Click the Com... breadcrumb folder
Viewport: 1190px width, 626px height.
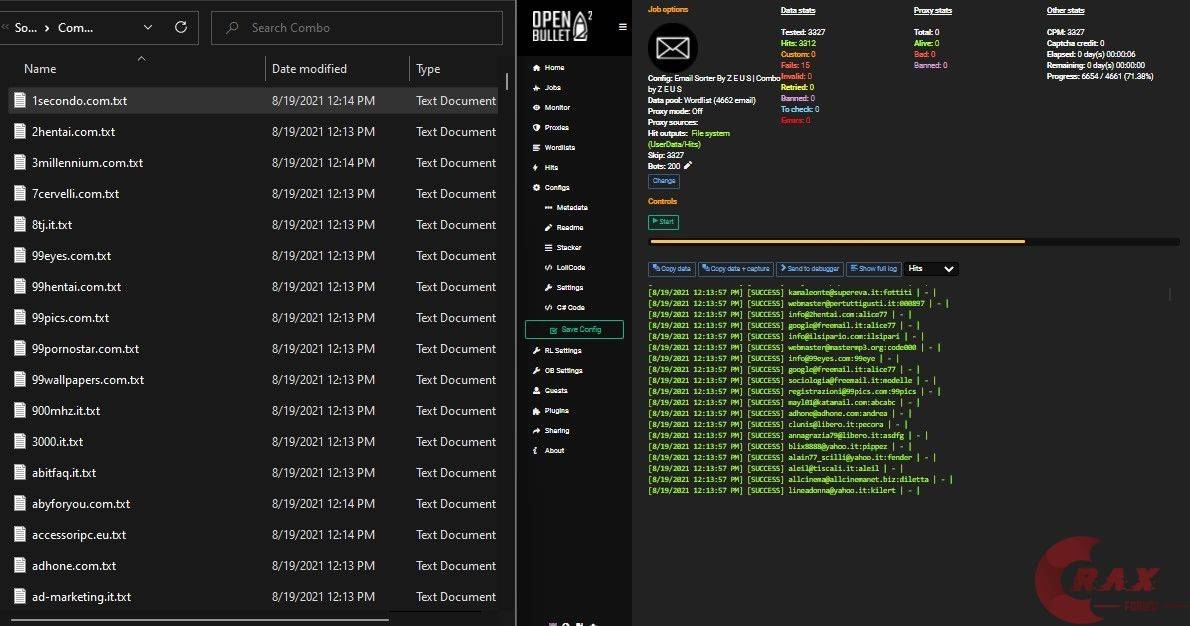(76, 27)
